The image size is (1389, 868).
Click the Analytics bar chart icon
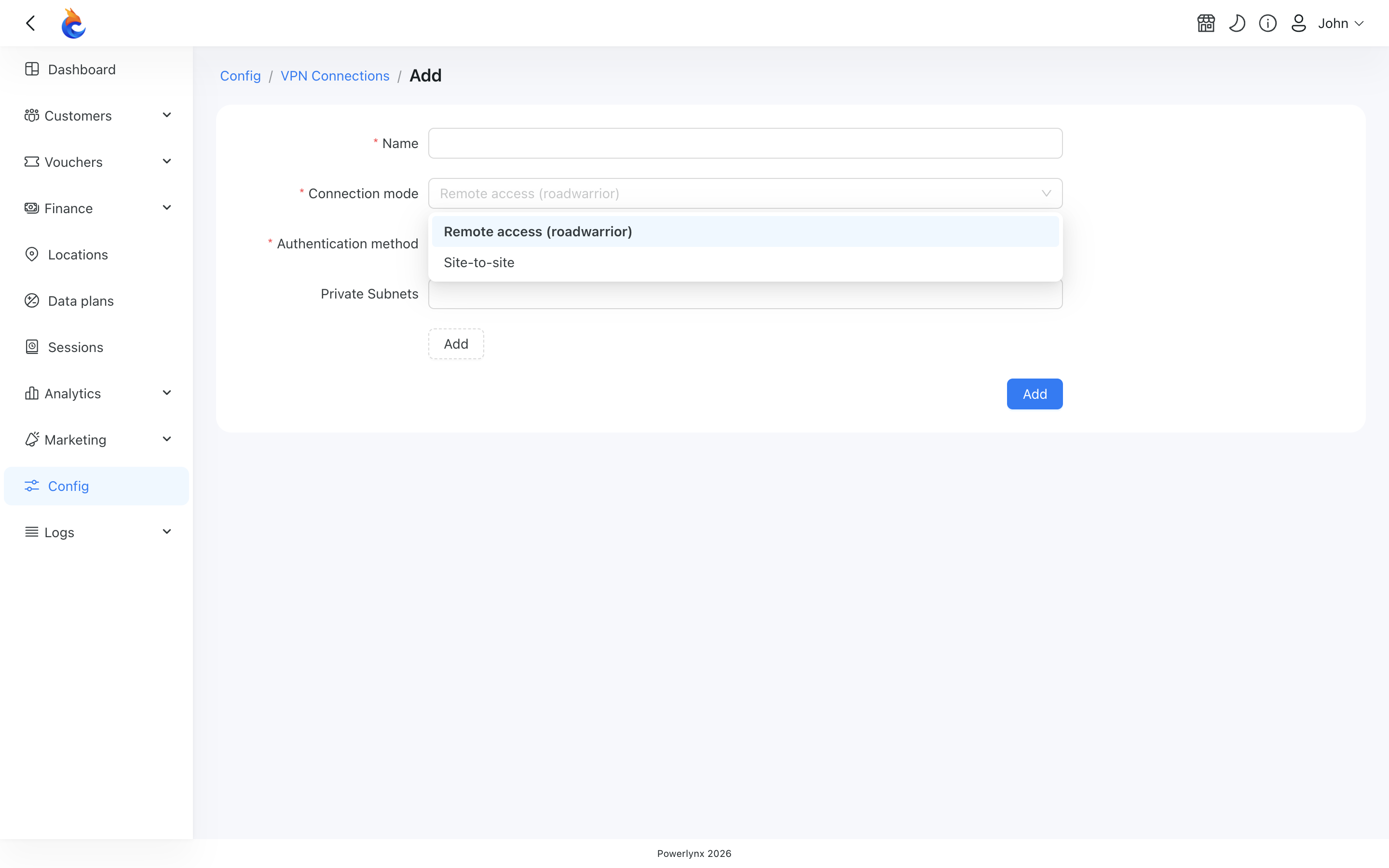[32, 393]
